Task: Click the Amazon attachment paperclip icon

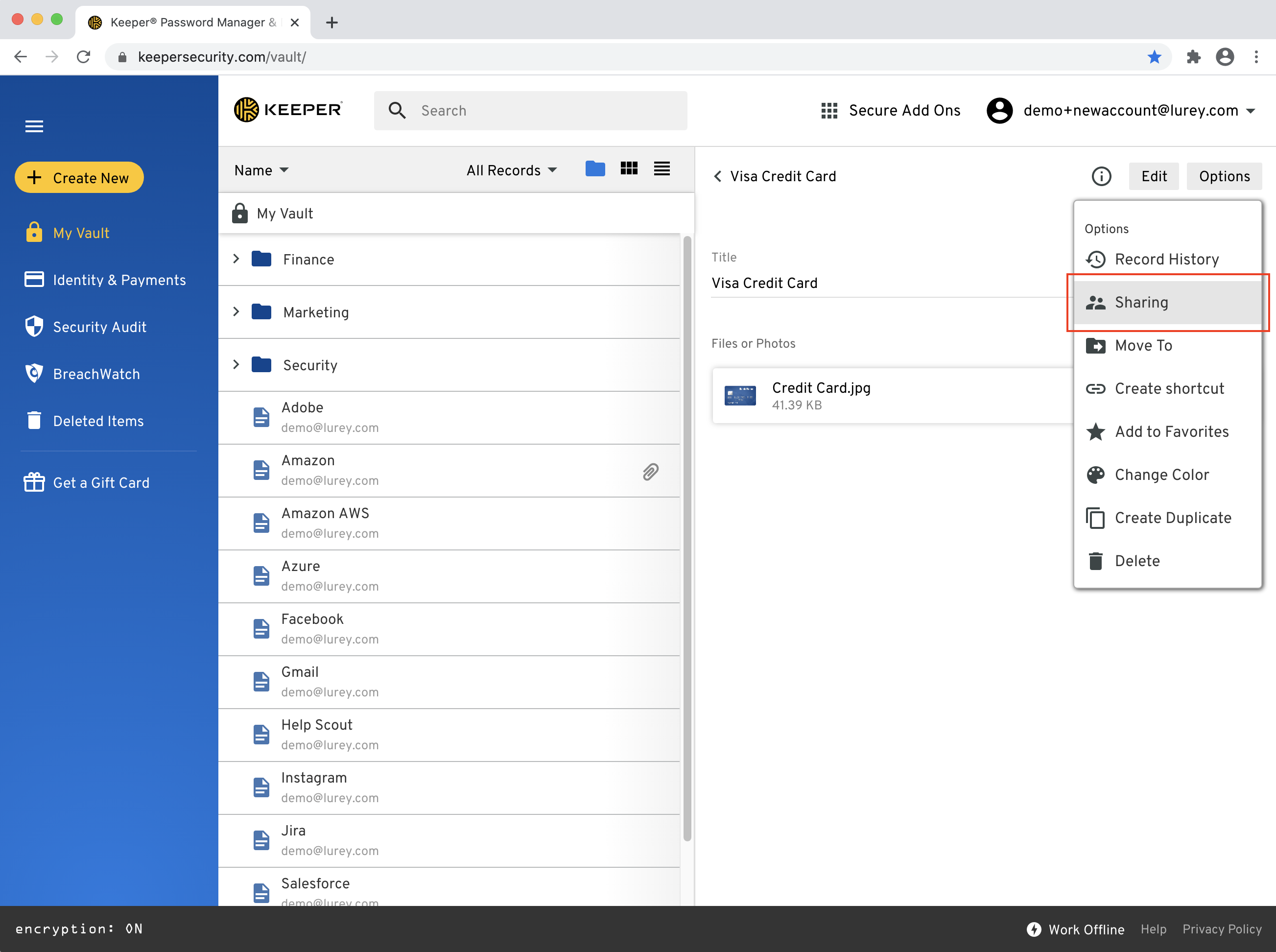Action: pos(650,472)
